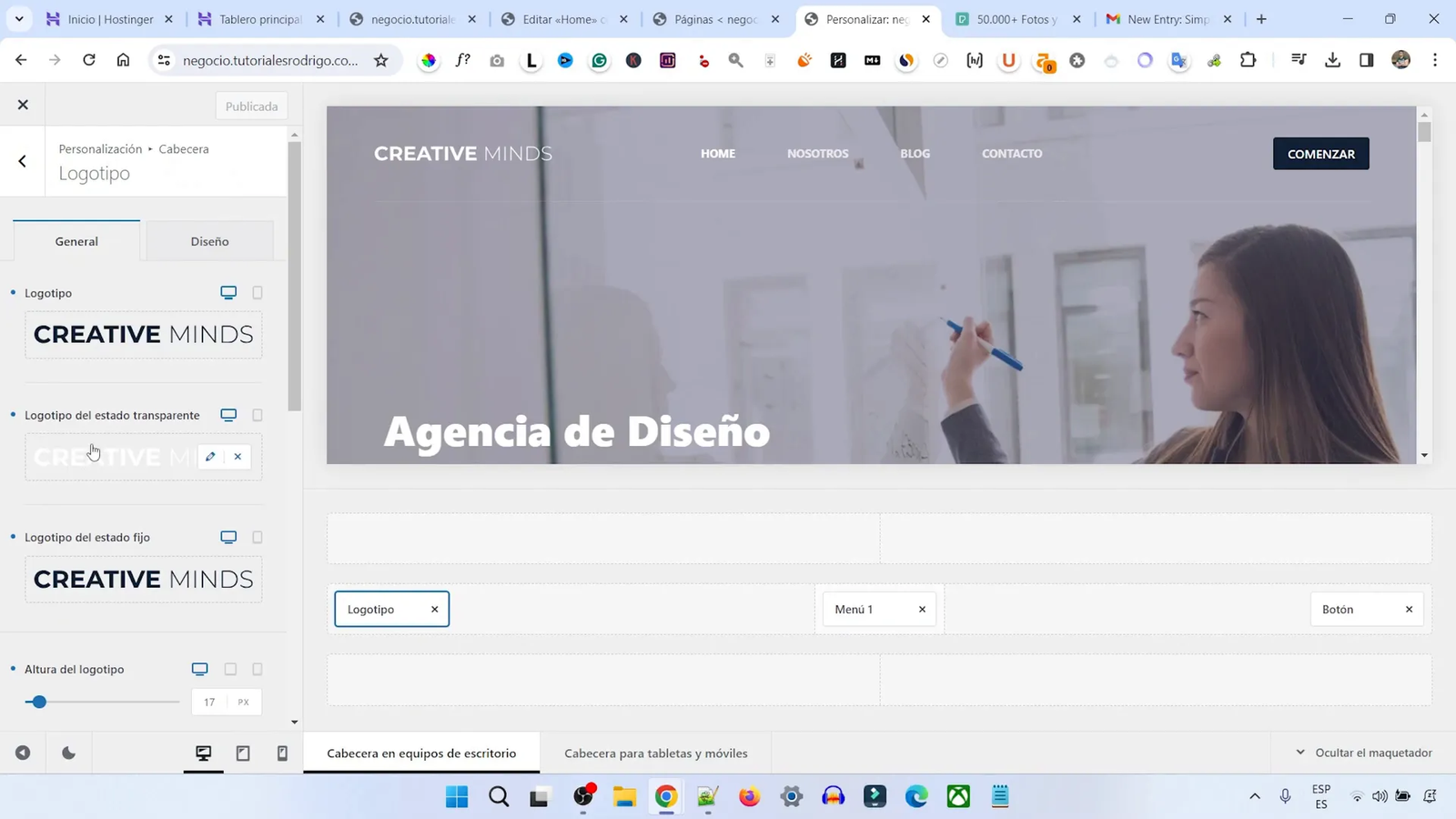Switch to the Diseño tab
This screenshot has height=819, width=1456.
(209, 240)
